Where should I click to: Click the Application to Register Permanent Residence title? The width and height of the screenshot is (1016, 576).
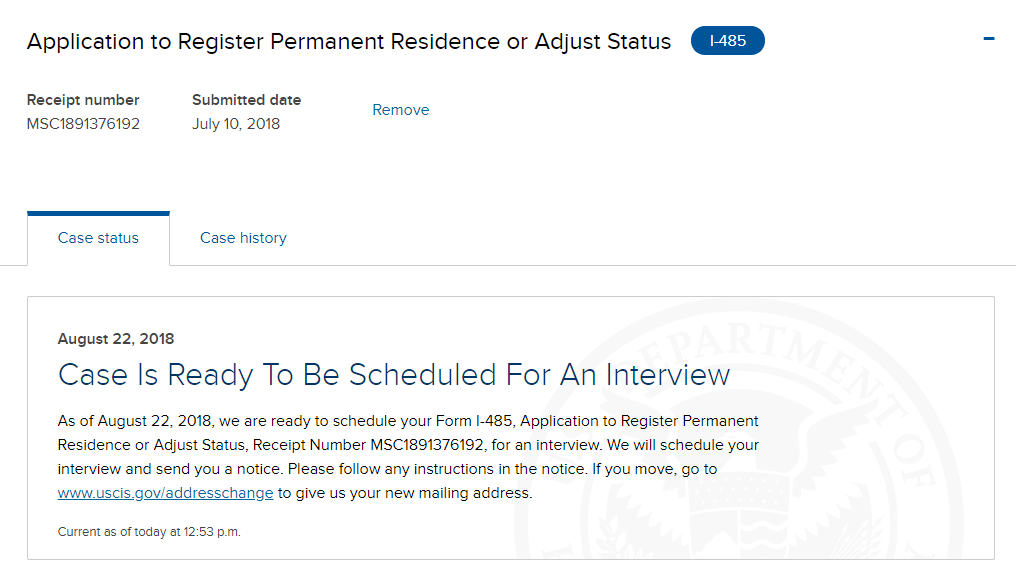(x=349, y=41)
